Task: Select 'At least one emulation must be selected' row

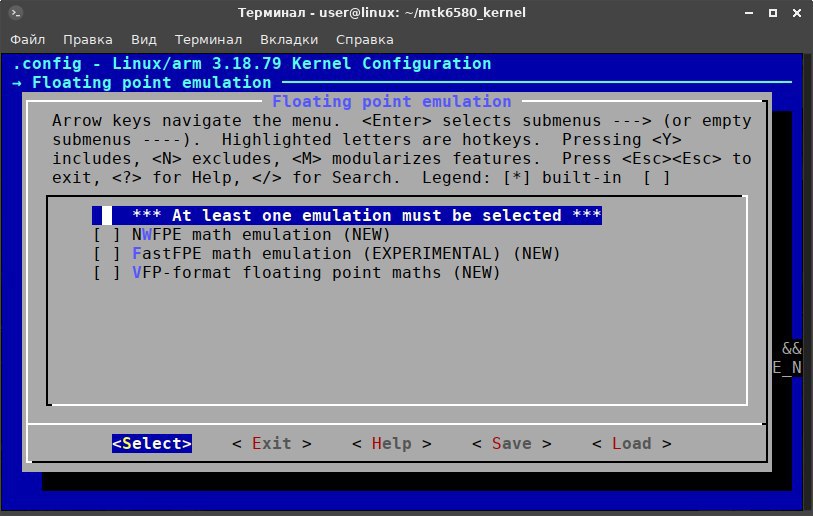Action: pos(347,216)
